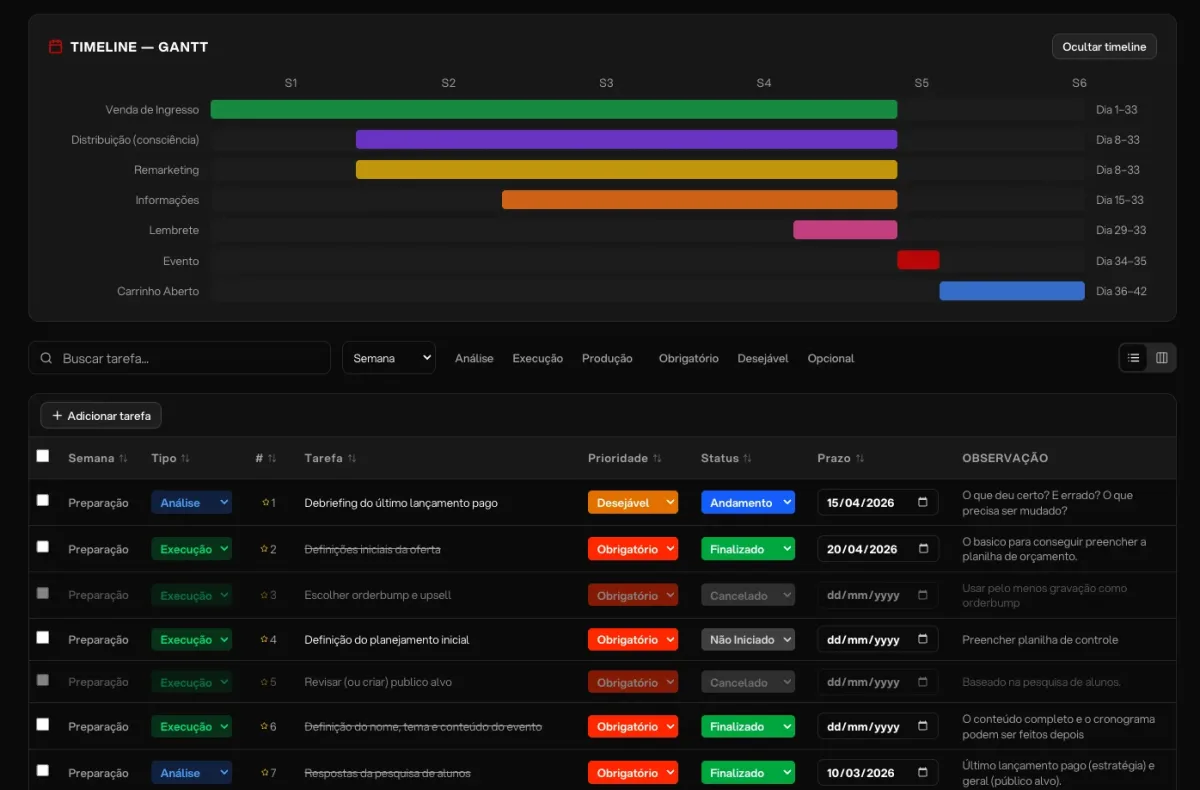
Task: Switch to list view icon
Action: tap(1133, 358)
